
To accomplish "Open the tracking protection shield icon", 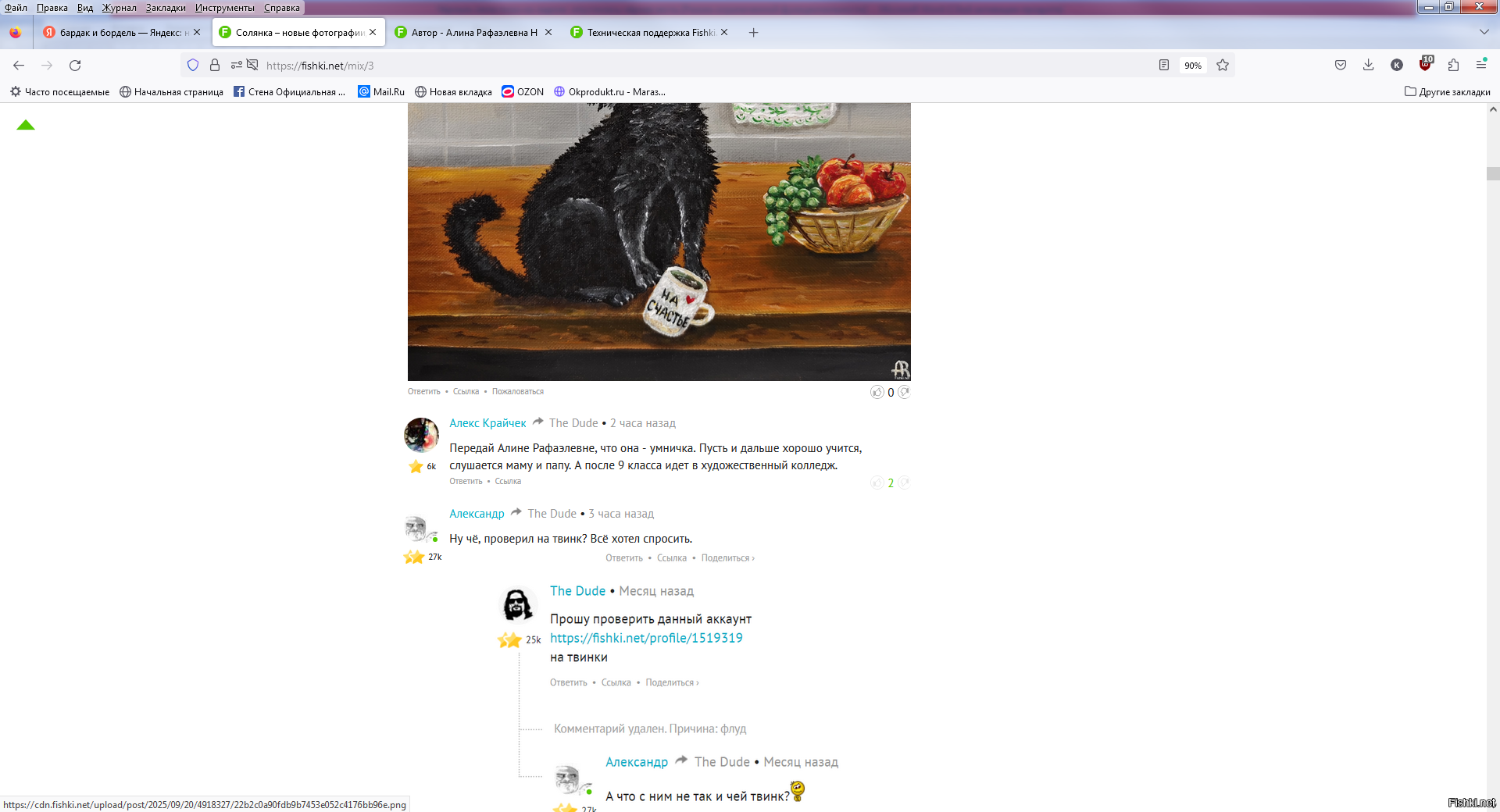I will click(x=193, y=66).
